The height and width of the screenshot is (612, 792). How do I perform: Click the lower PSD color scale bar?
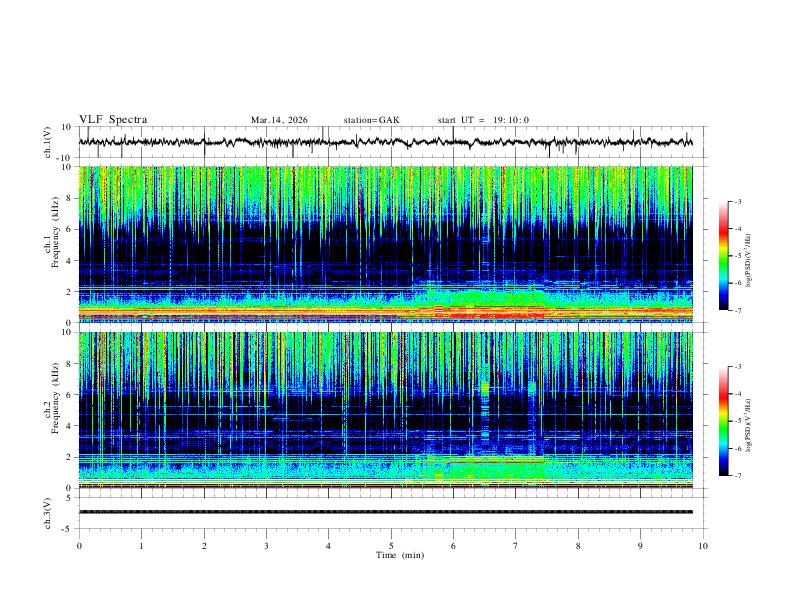723,421
